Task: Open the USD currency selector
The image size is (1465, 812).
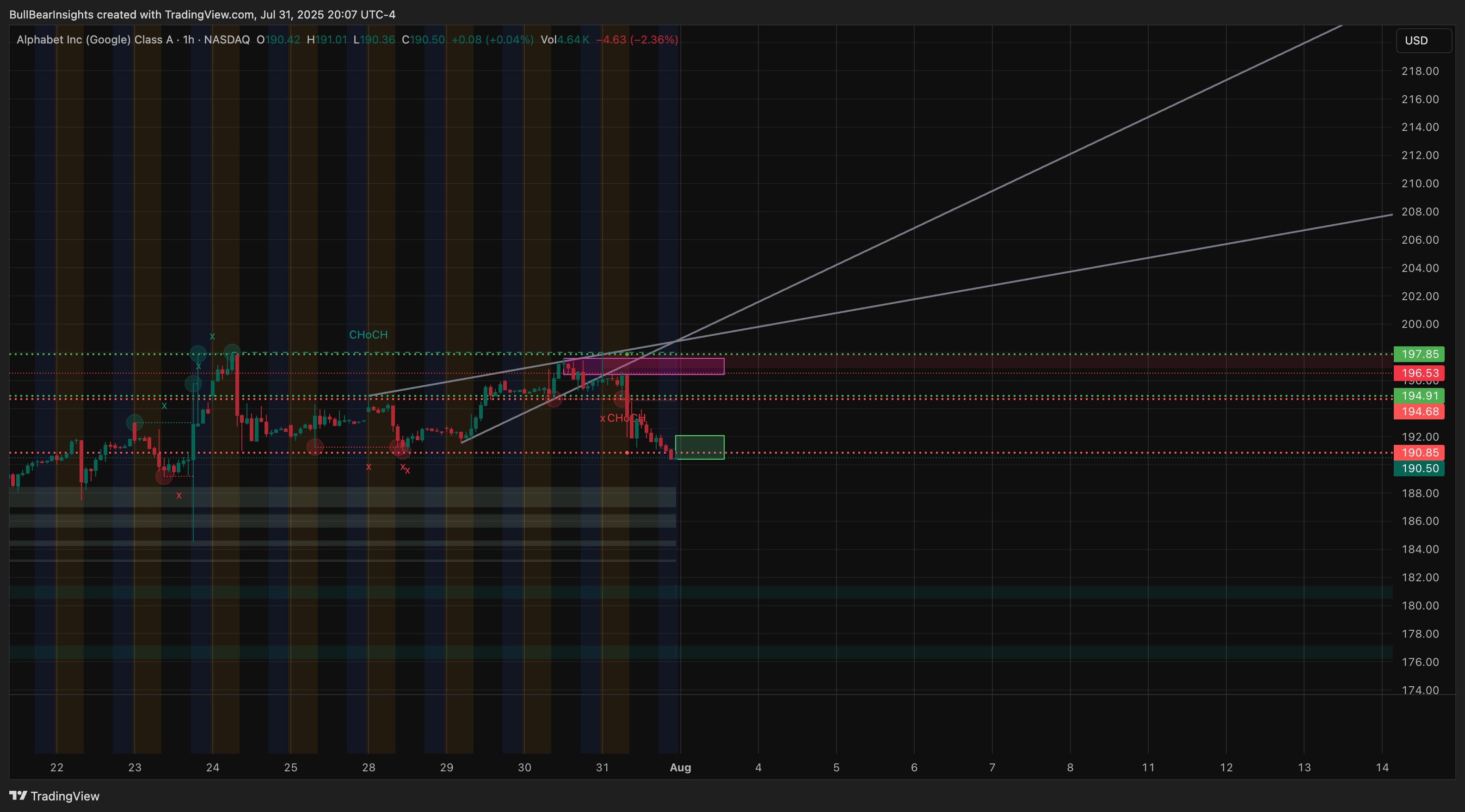Action: point(1423,40)
